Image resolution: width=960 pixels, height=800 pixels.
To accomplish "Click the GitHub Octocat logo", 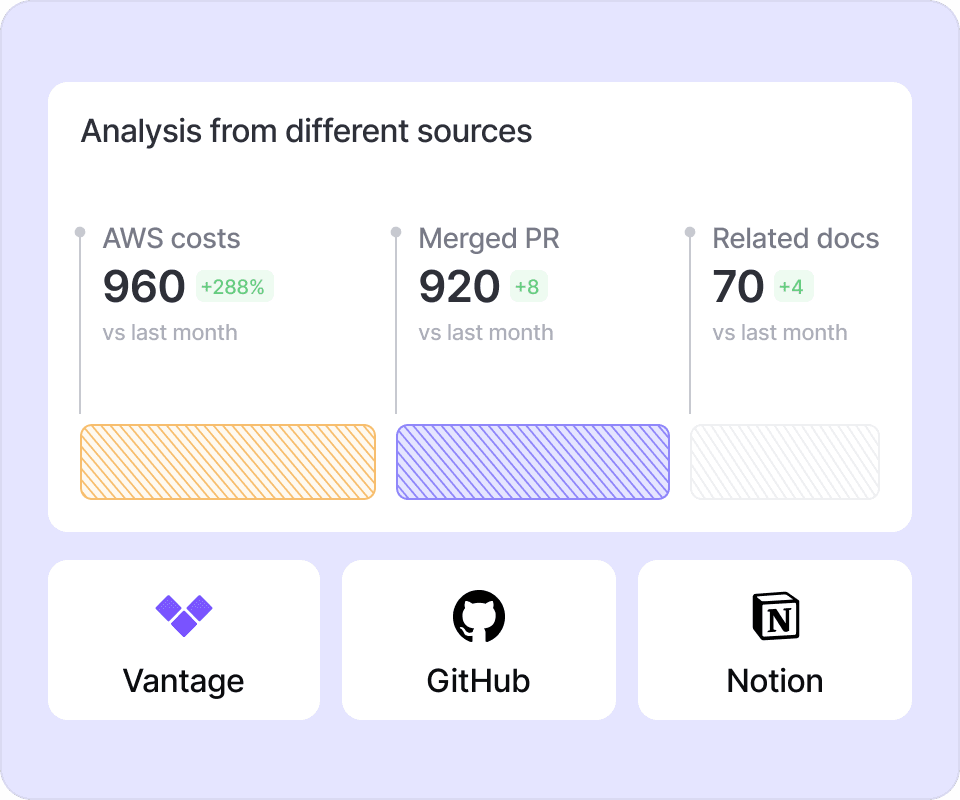I will (479, 615).
